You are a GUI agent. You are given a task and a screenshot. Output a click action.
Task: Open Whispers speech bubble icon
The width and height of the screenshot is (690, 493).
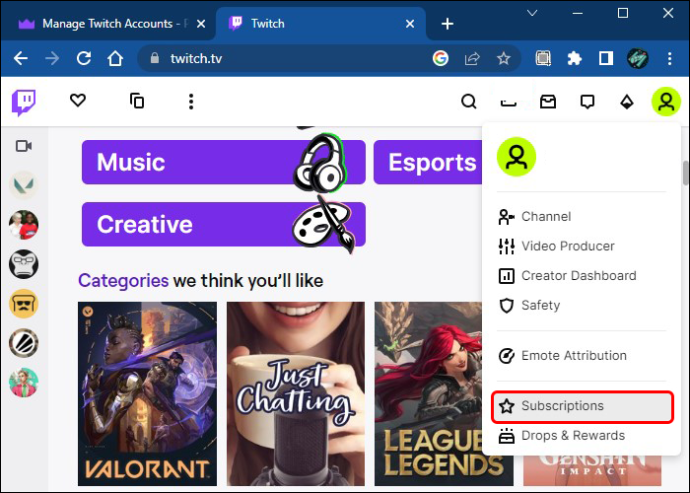coord(587,102)
